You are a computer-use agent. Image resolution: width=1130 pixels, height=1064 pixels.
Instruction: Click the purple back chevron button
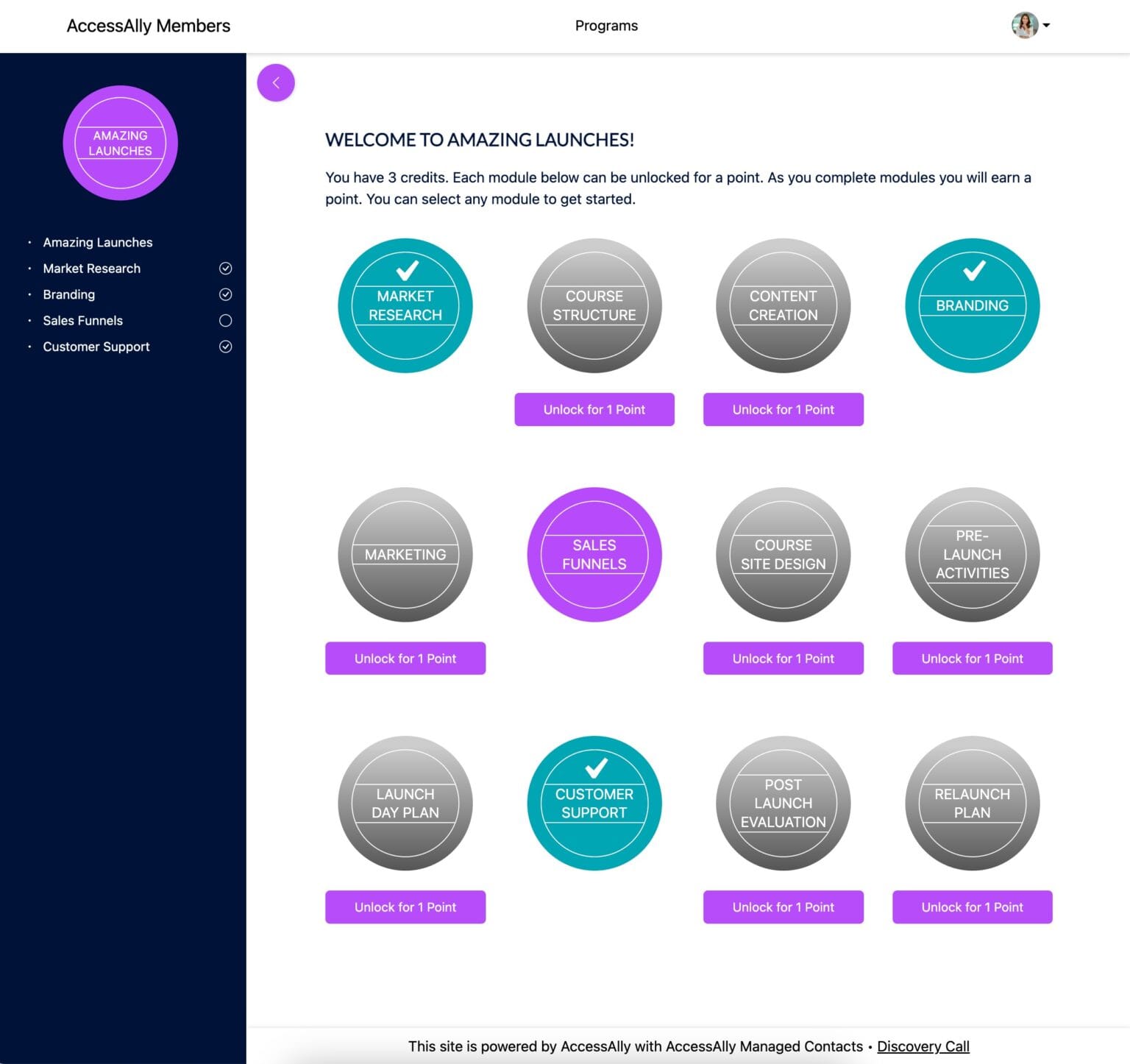click(276, 82)
